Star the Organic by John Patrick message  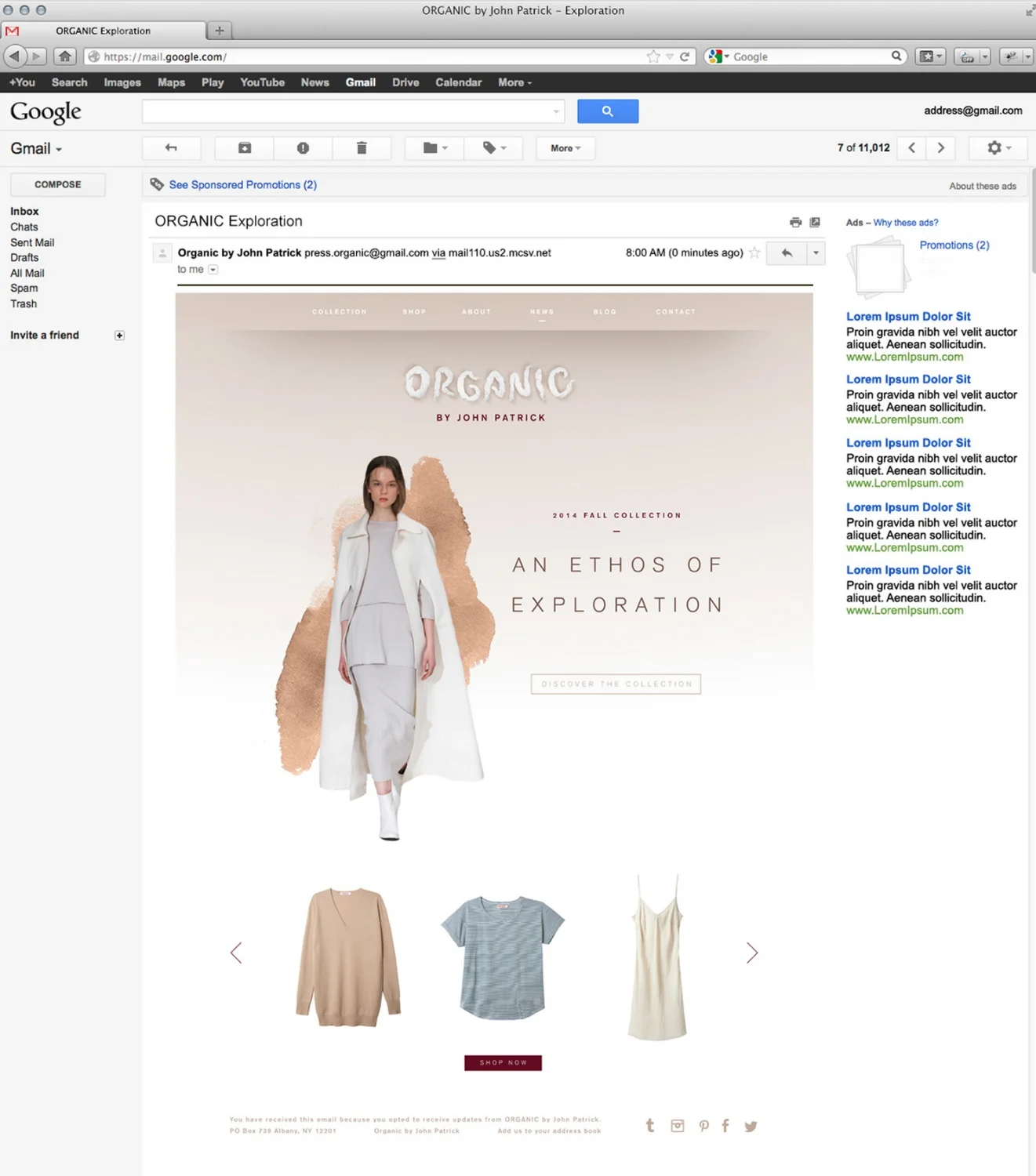(754, 252)
